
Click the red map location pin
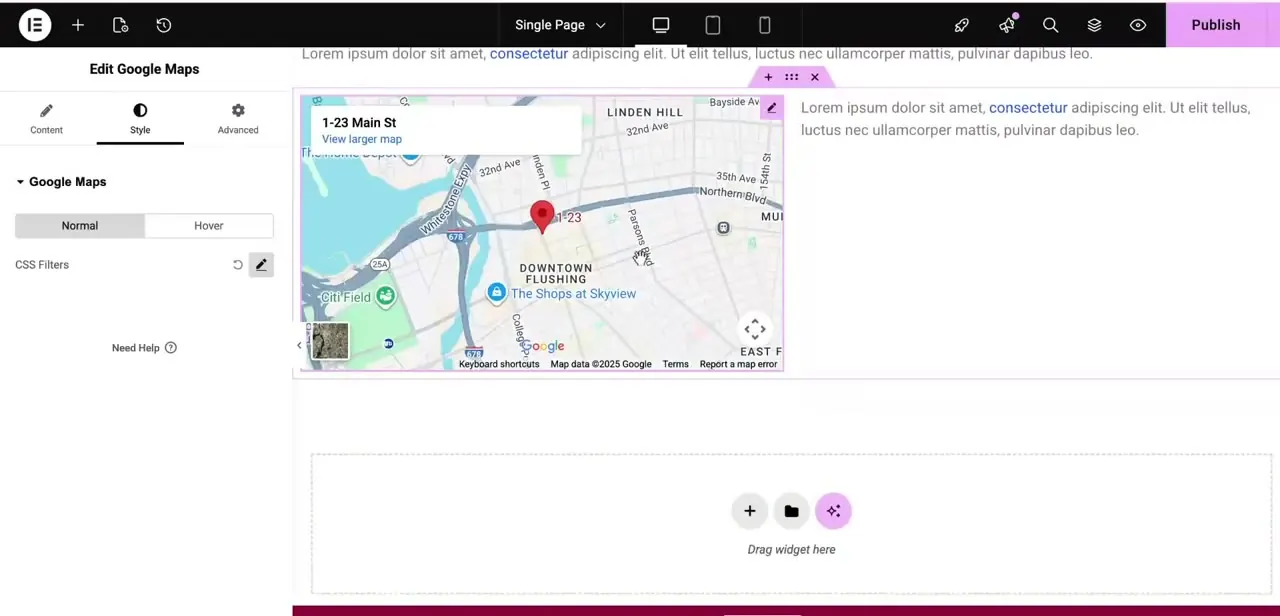click(x=542, y=217)
